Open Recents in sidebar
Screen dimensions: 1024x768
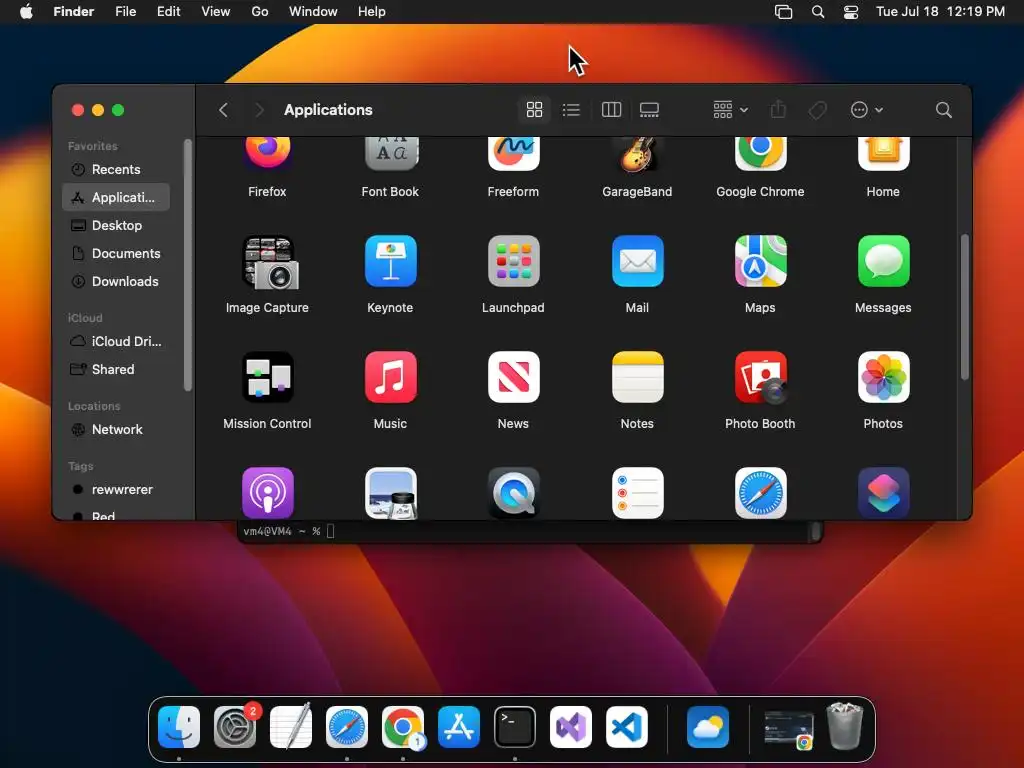(116, 169)
